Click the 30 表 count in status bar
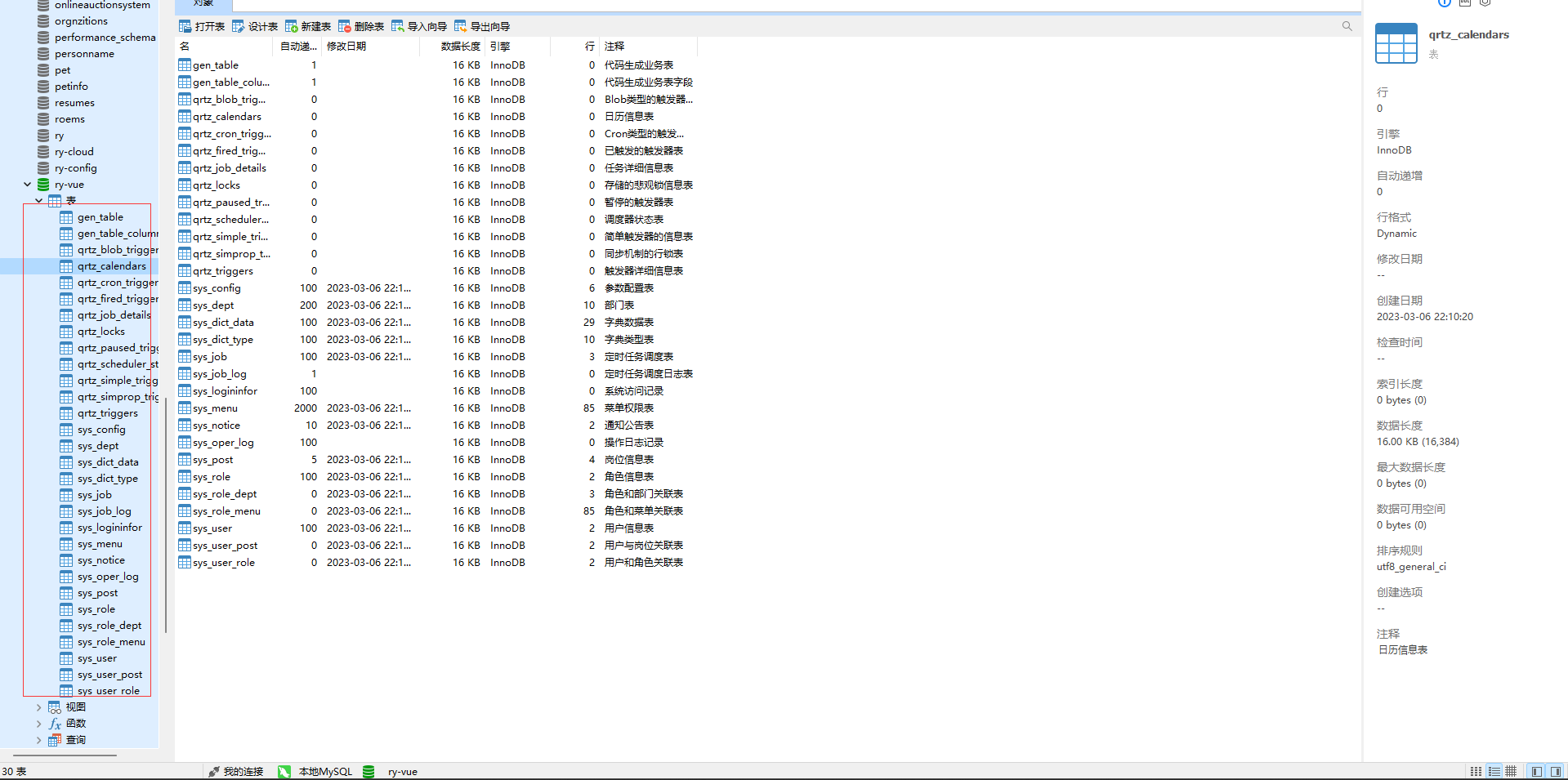This screenshot has height=780, width=1568. pos(14,772)
